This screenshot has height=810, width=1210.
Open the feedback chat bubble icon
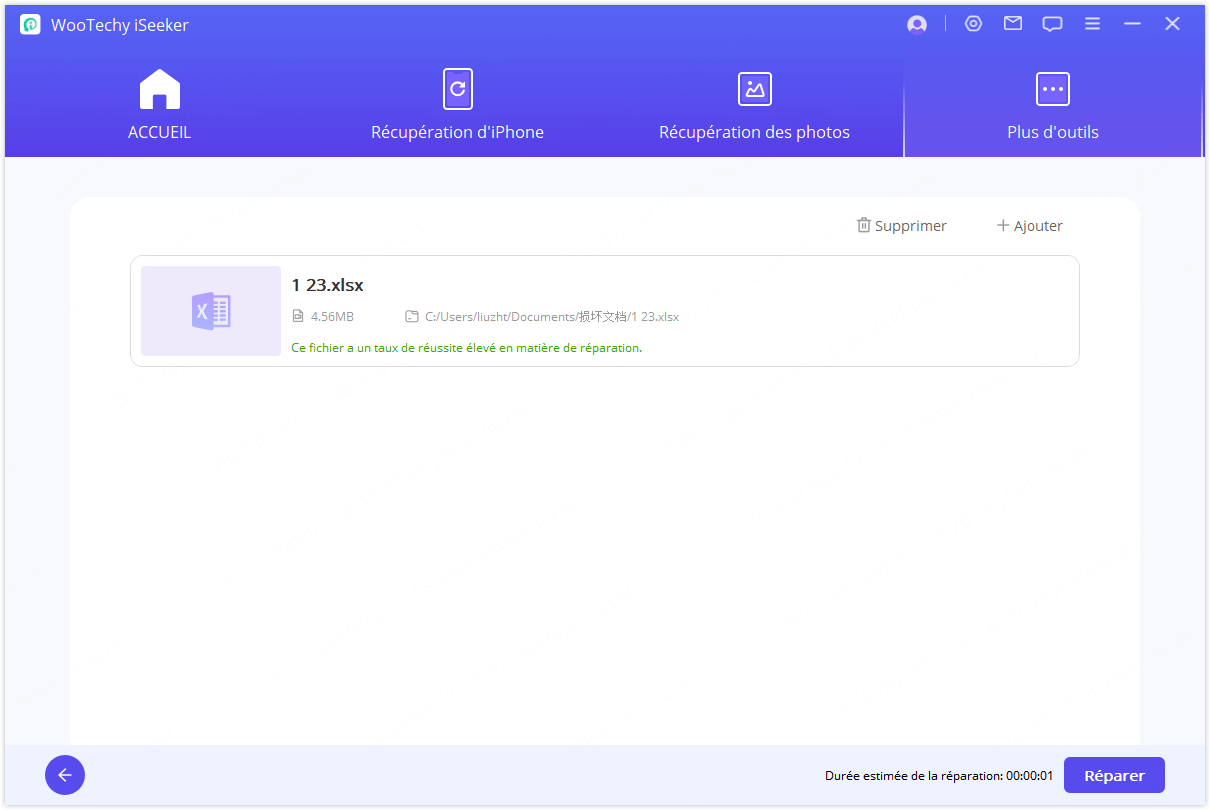point(1052,24)
